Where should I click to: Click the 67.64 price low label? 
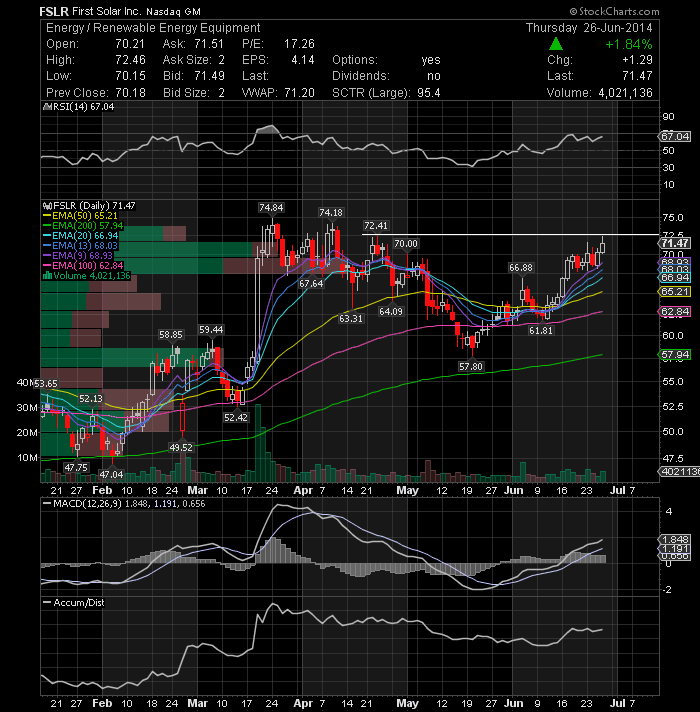pyautogui.click(x=311, y=284)
